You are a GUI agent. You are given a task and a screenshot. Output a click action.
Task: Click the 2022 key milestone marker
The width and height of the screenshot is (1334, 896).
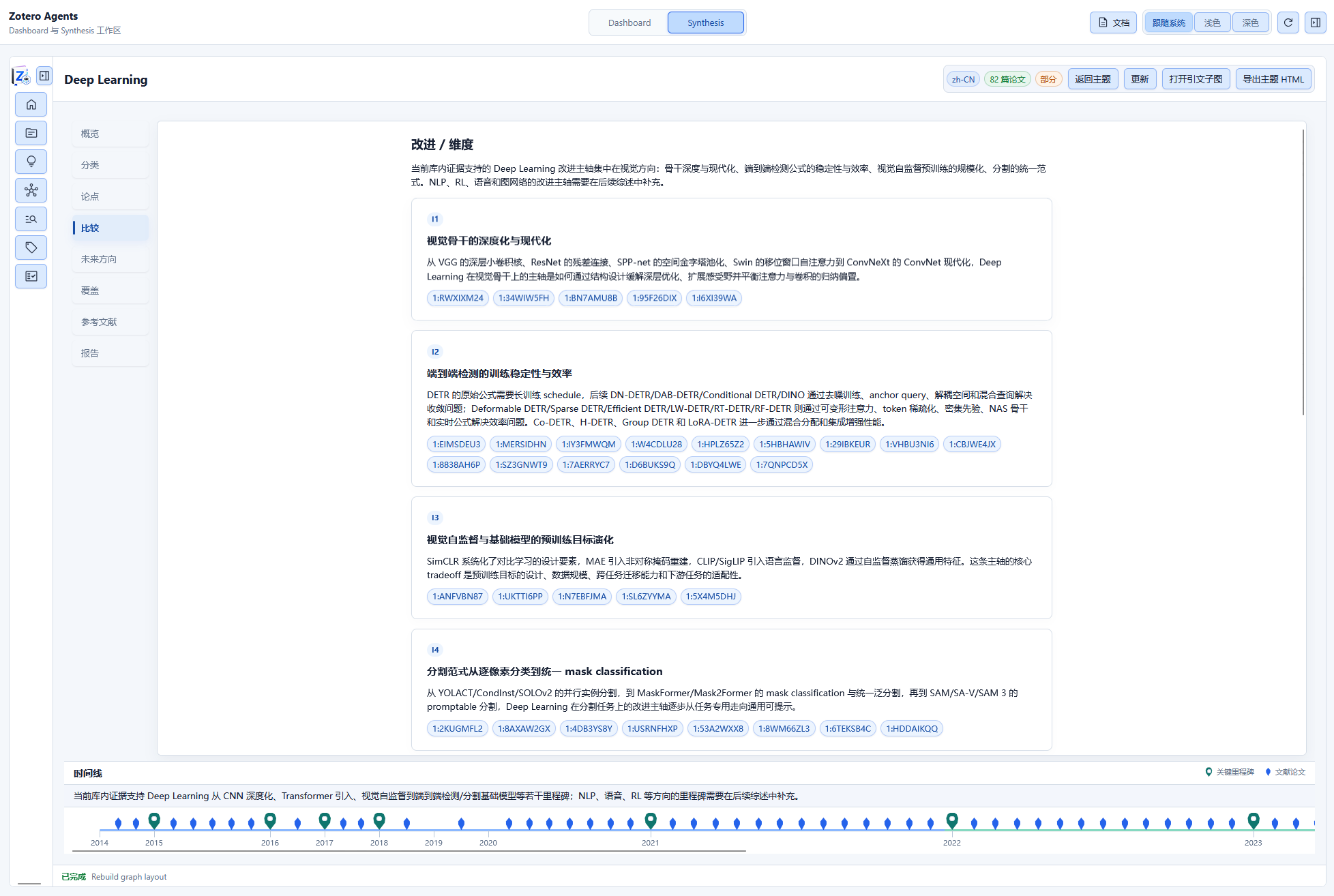click(x=952, y=820)
